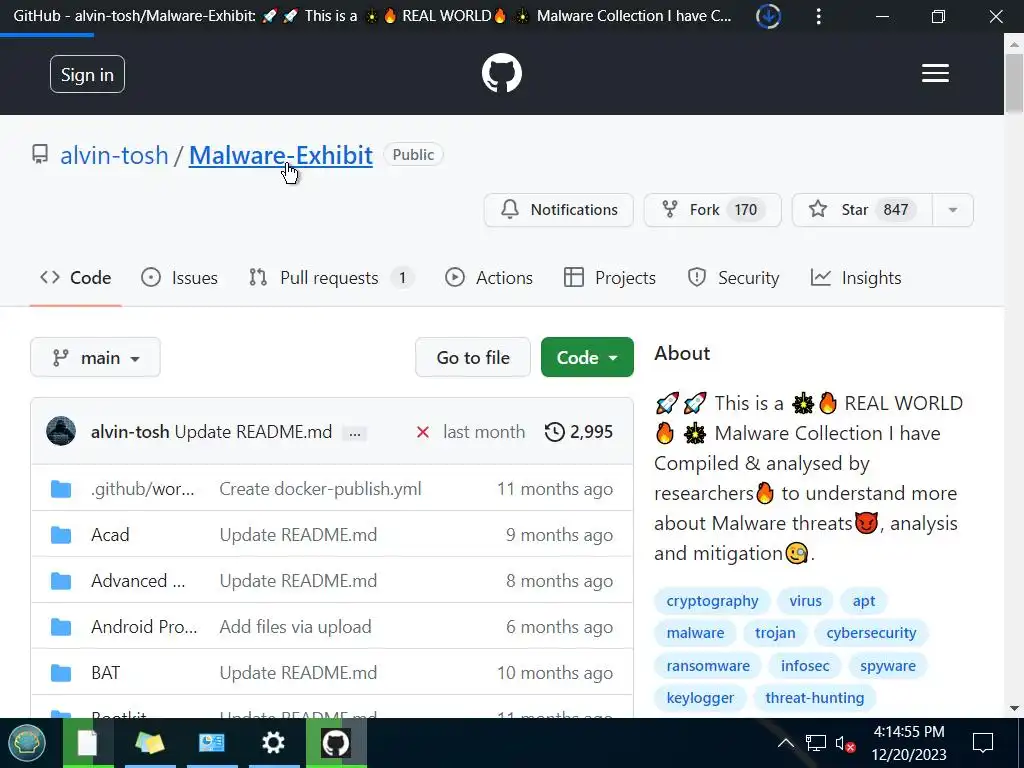Open the sticky notes app on taskbar

[x=150, y=743]
